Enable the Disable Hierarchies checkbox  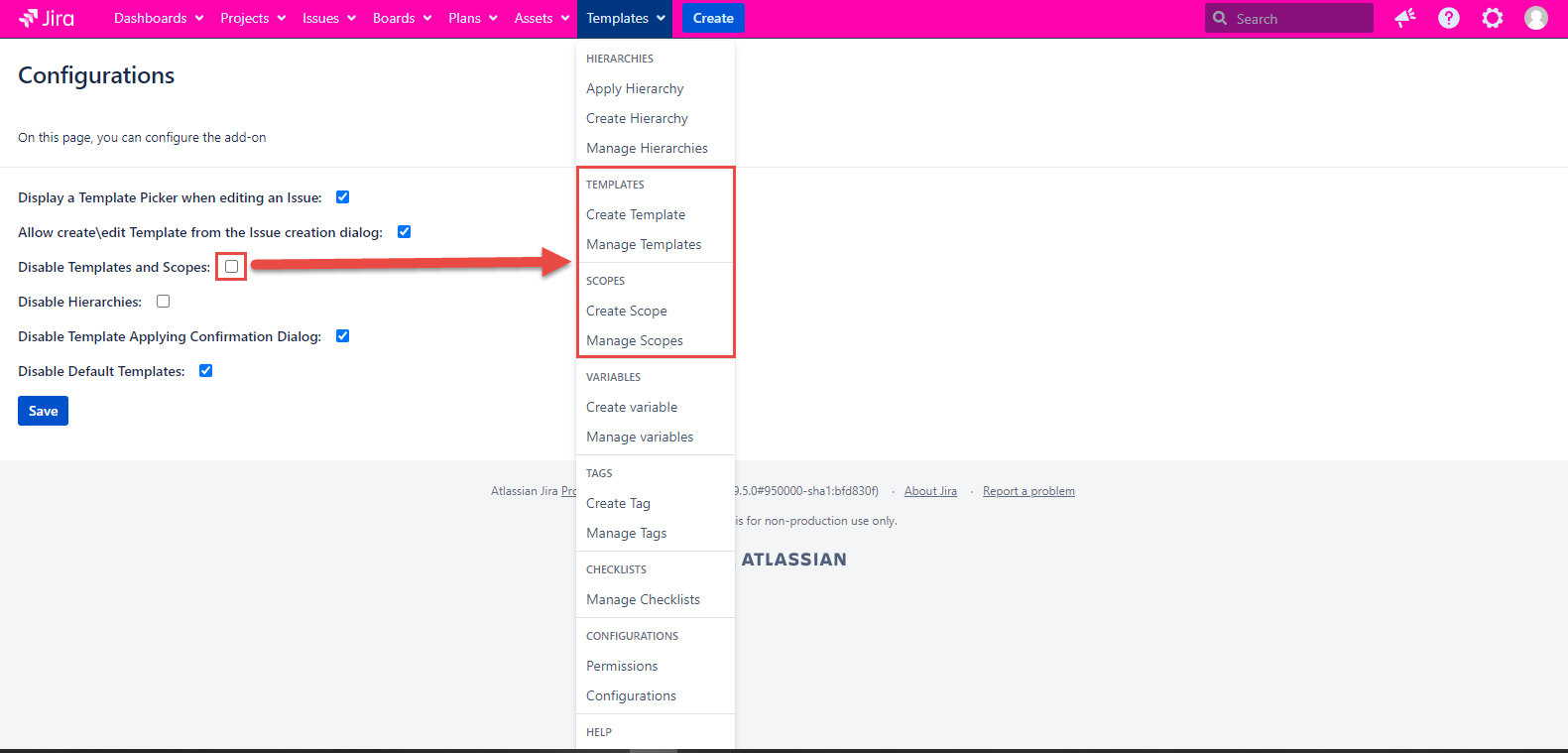point(164,302)
